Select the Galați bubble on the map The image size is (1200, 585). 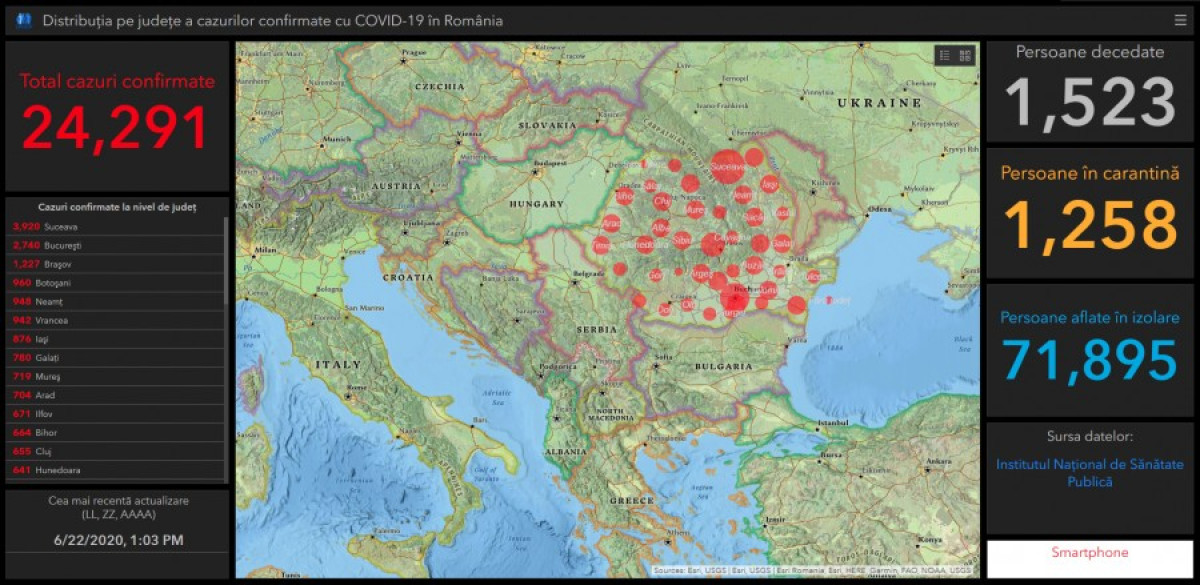pyautogui.click(x=782, y=243)
